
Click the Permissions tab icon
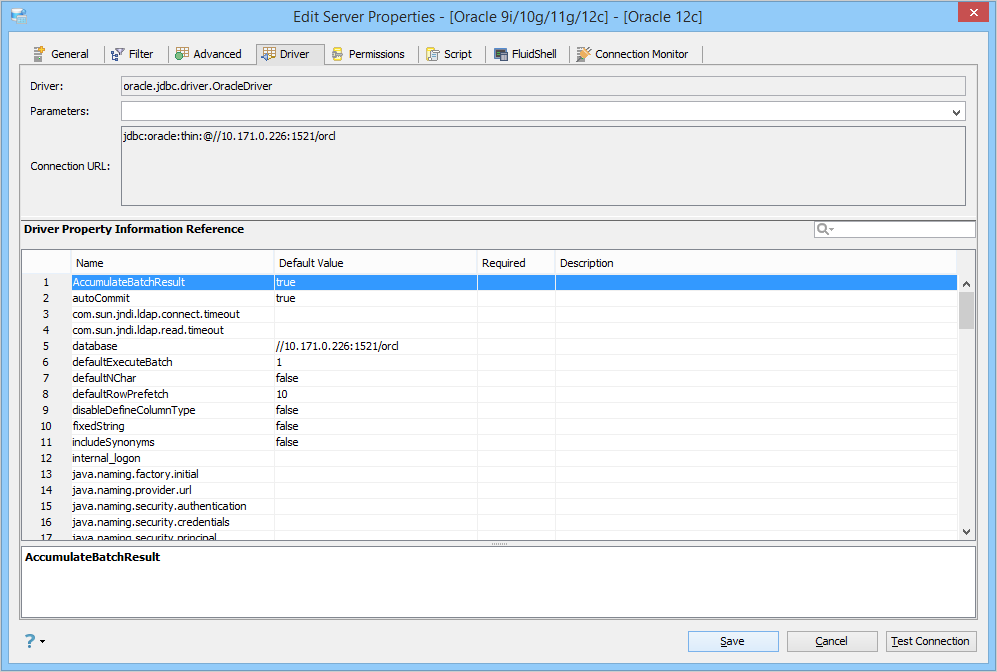click(338, 54)
